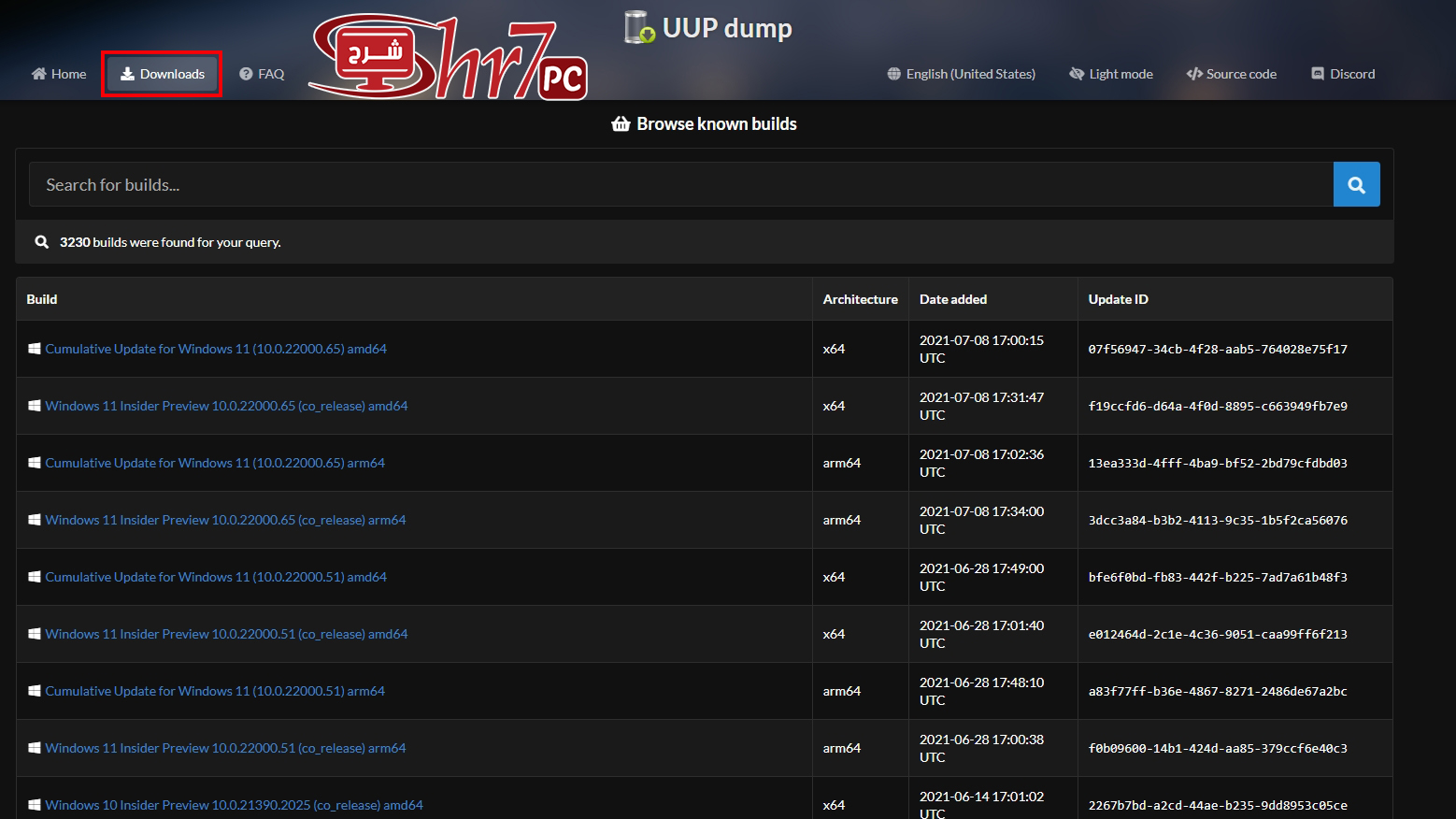Change language from English (United States)
1456x819 pixels.
pos(961,74)
